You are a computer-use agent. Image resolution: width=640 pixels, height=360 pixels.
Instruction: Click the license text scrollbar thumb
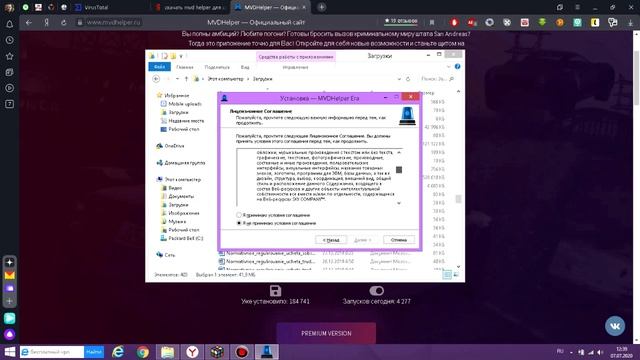399,170
